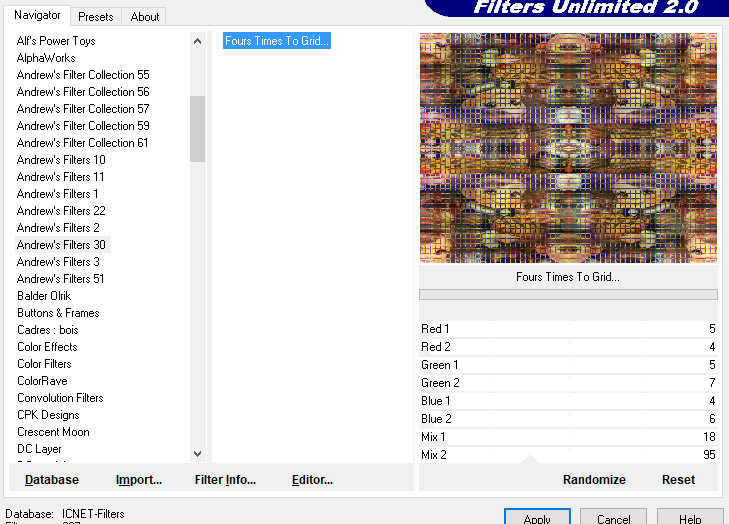Open the Help button
Screen dimensions: 729x524
point(690,517)
